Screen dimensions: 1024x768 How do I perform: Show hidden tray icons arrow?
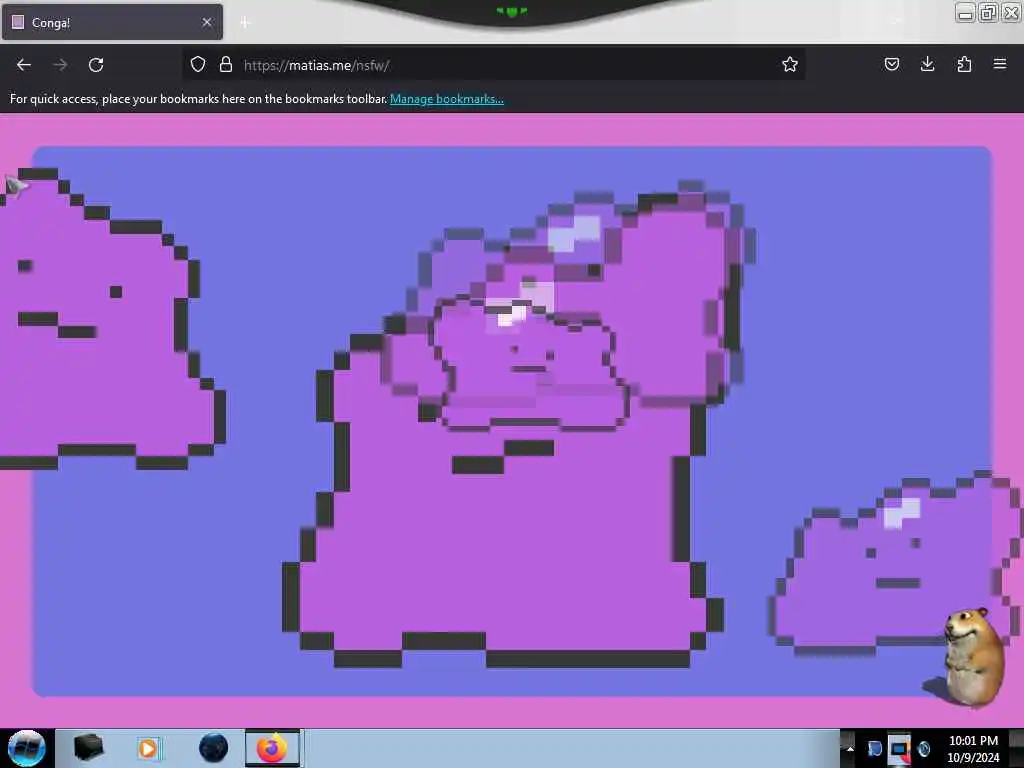point(850,748)
